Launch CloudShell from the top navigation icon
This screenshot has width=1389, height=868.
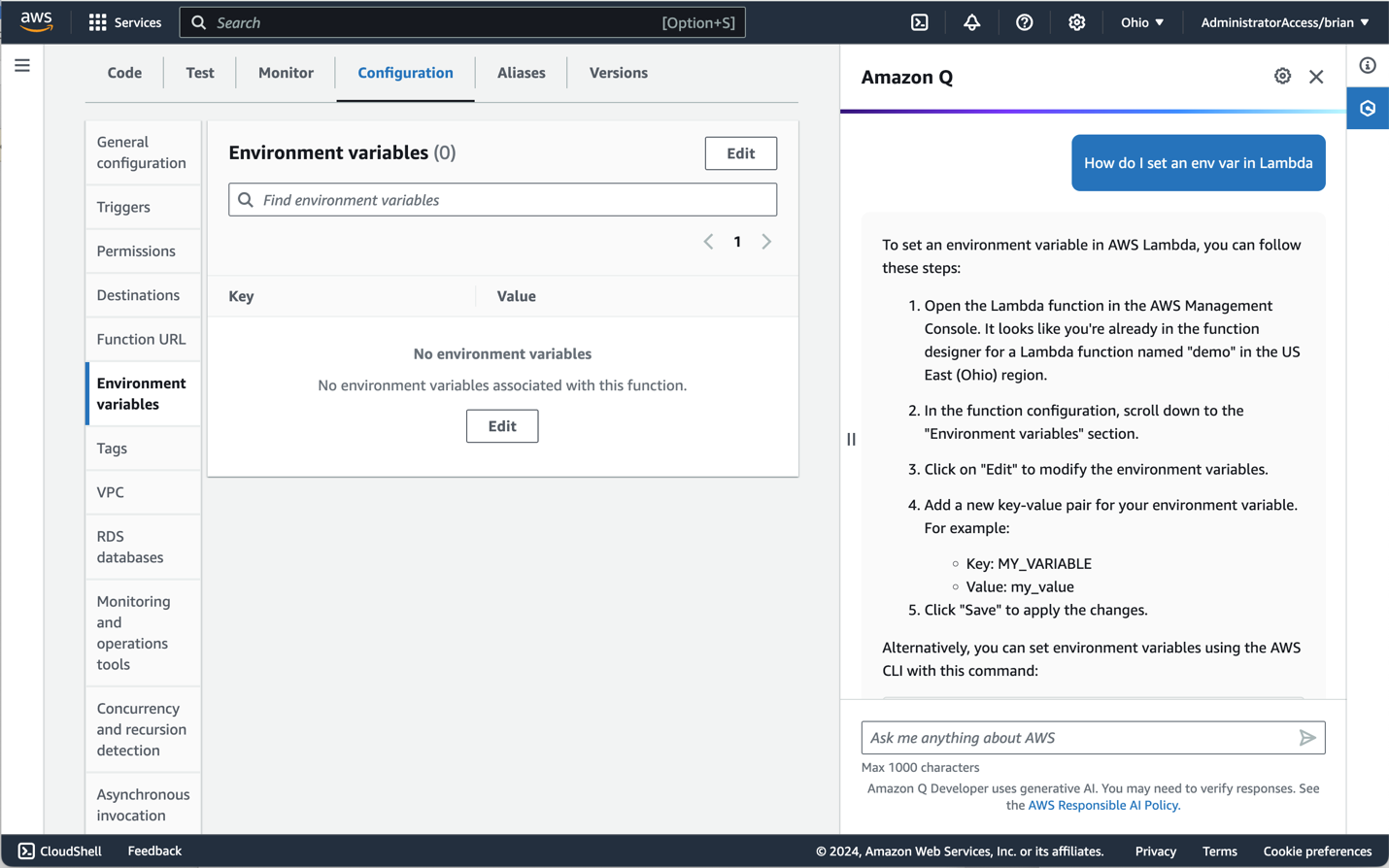pos(919,21)
